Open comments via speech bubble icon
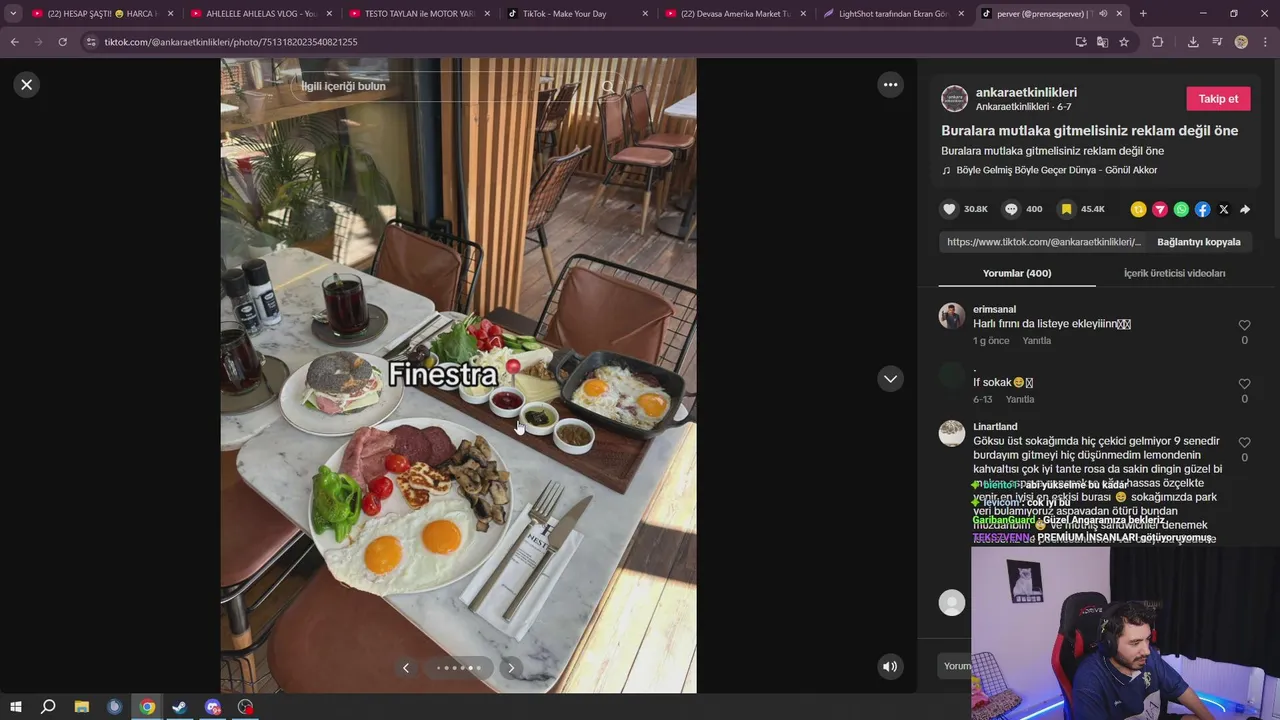This screenshot has height=720, width=1280. [x=1011, y=209]
